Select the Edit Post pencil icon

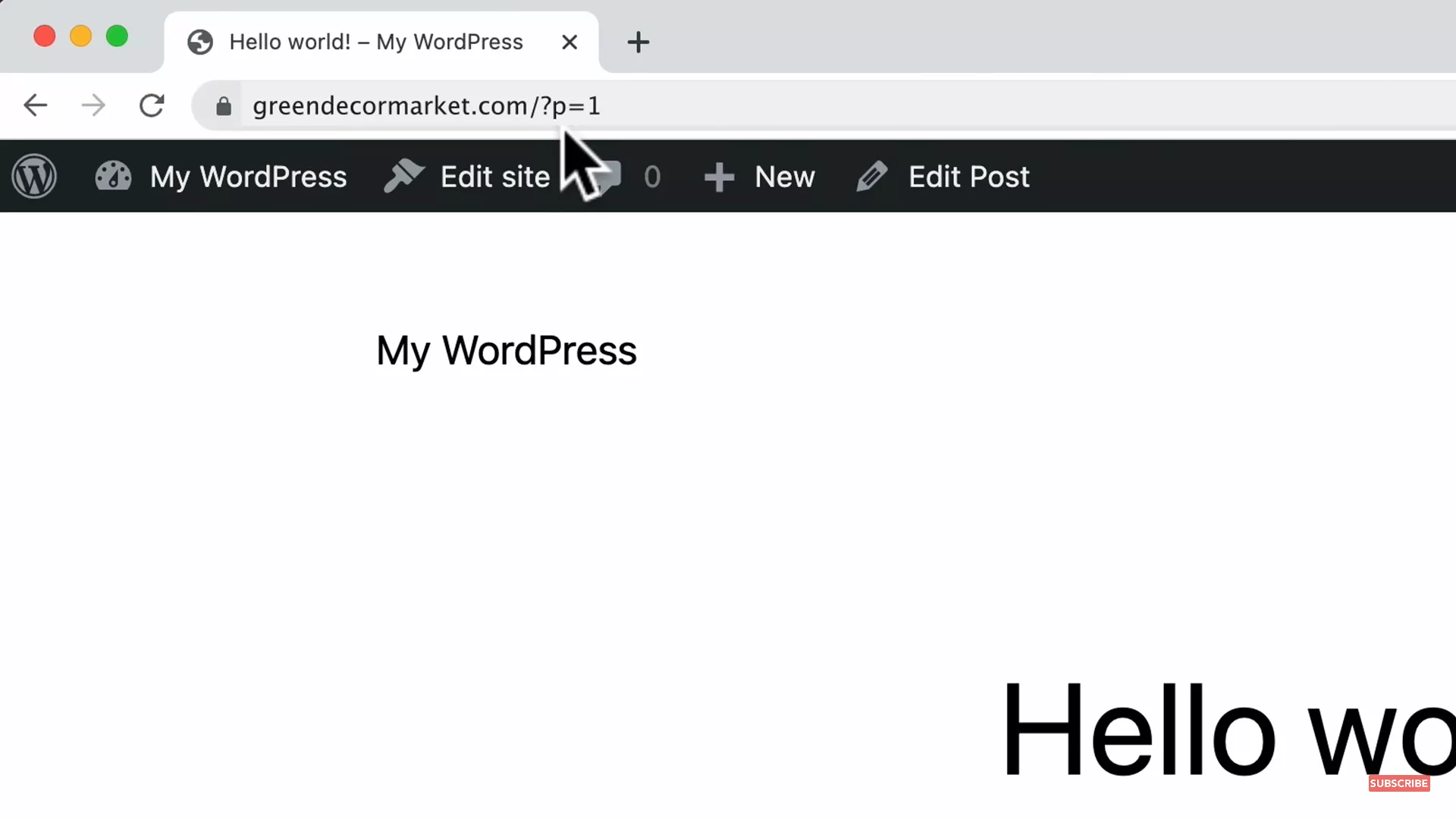pyautogui.click(x=872, y=176)
